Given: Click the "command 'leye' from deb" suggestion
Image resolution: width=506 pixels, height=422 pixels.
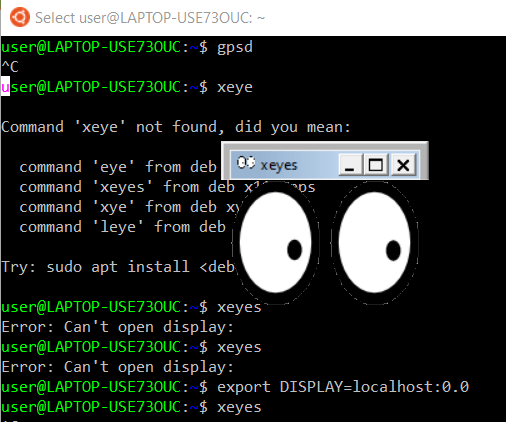Looking at the screenshot, I should pyautogui.click(x=123, y=227).
